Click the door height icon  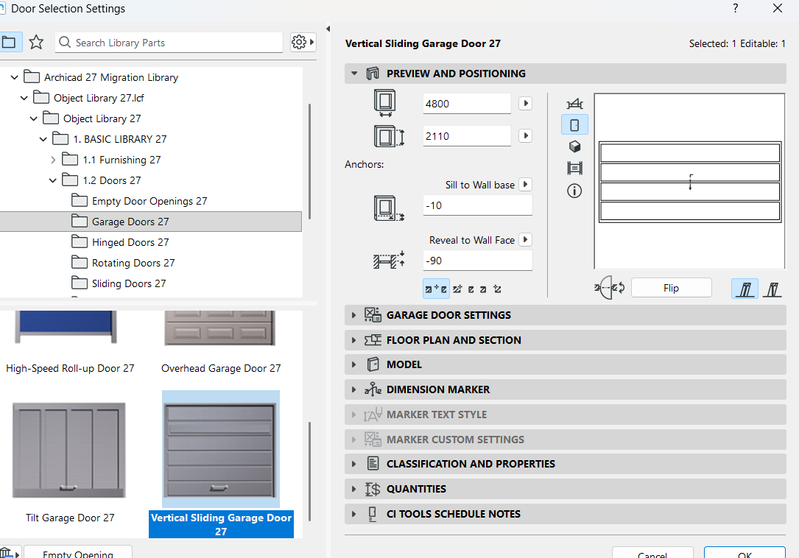pyautogui.click(x=389, y=137)
